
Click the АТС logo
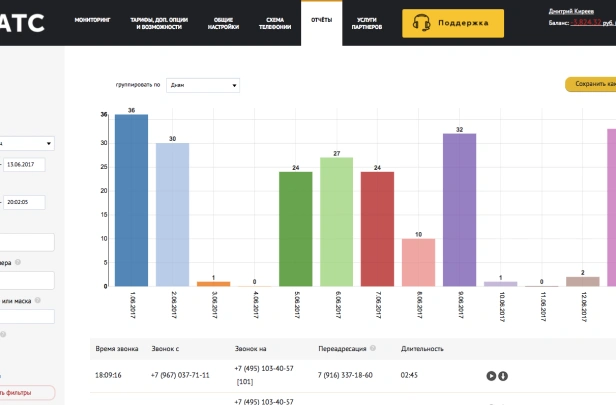coord(22,22)
